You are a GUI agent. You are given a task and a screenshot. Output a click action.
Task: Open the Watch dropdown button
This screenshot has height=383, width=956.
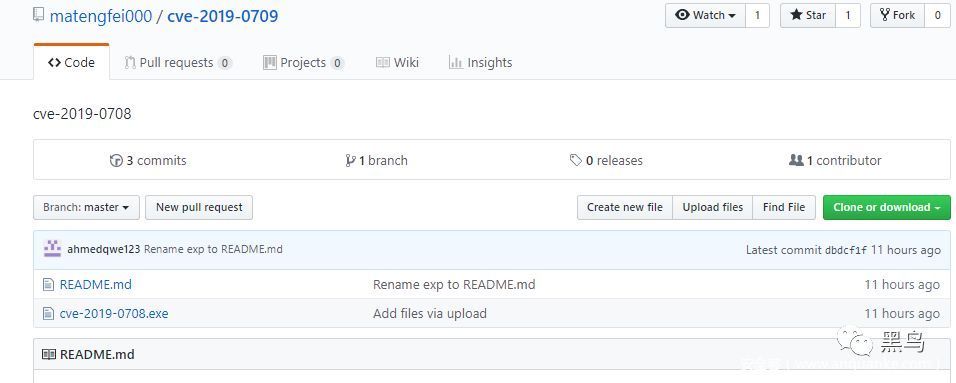[705, 15]
